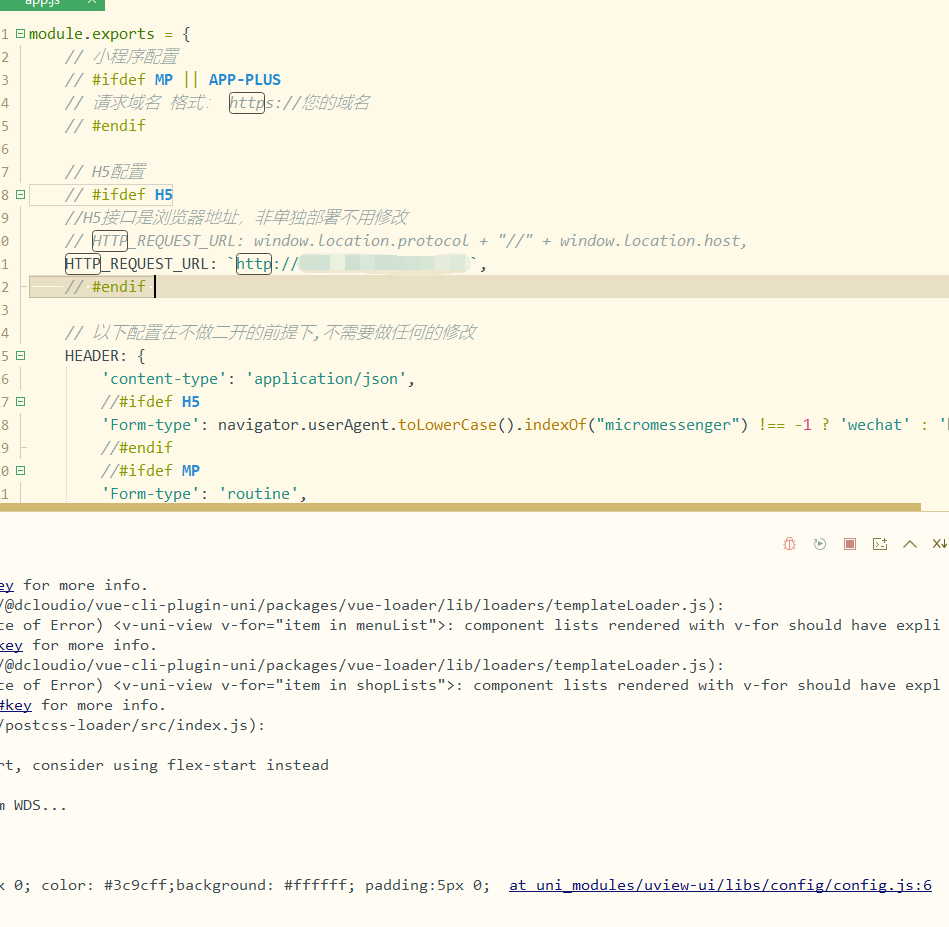
Task: Click the 'indexOf' method call
Action: click(x=555, y=425)
